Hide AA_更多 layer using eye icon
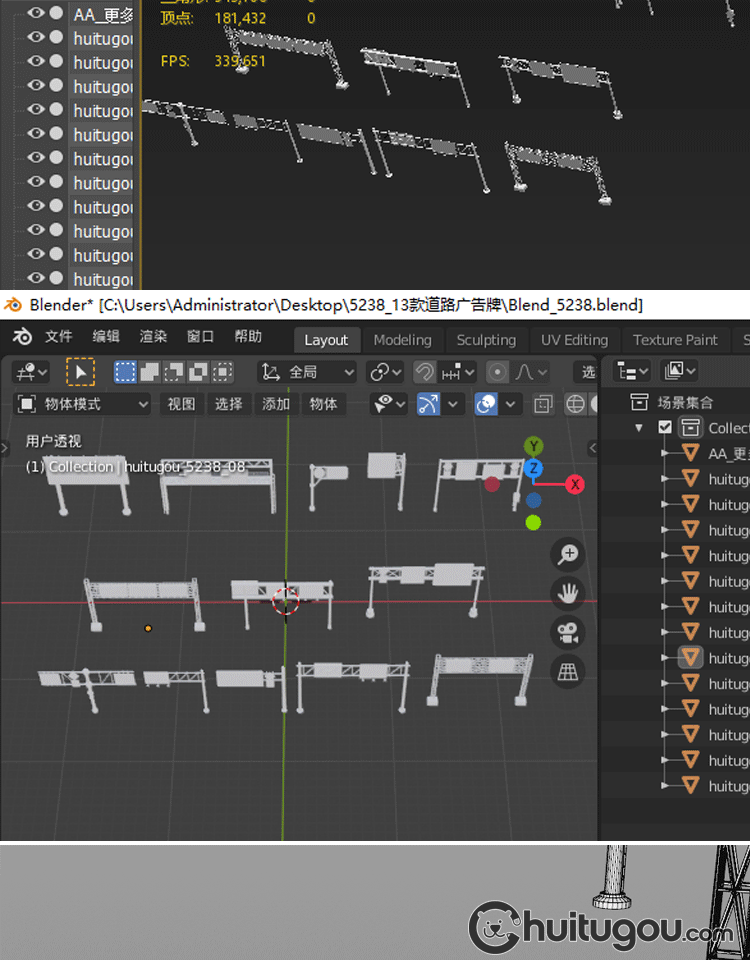This screenshot has height=960, width=750. (x=36, y=14)
